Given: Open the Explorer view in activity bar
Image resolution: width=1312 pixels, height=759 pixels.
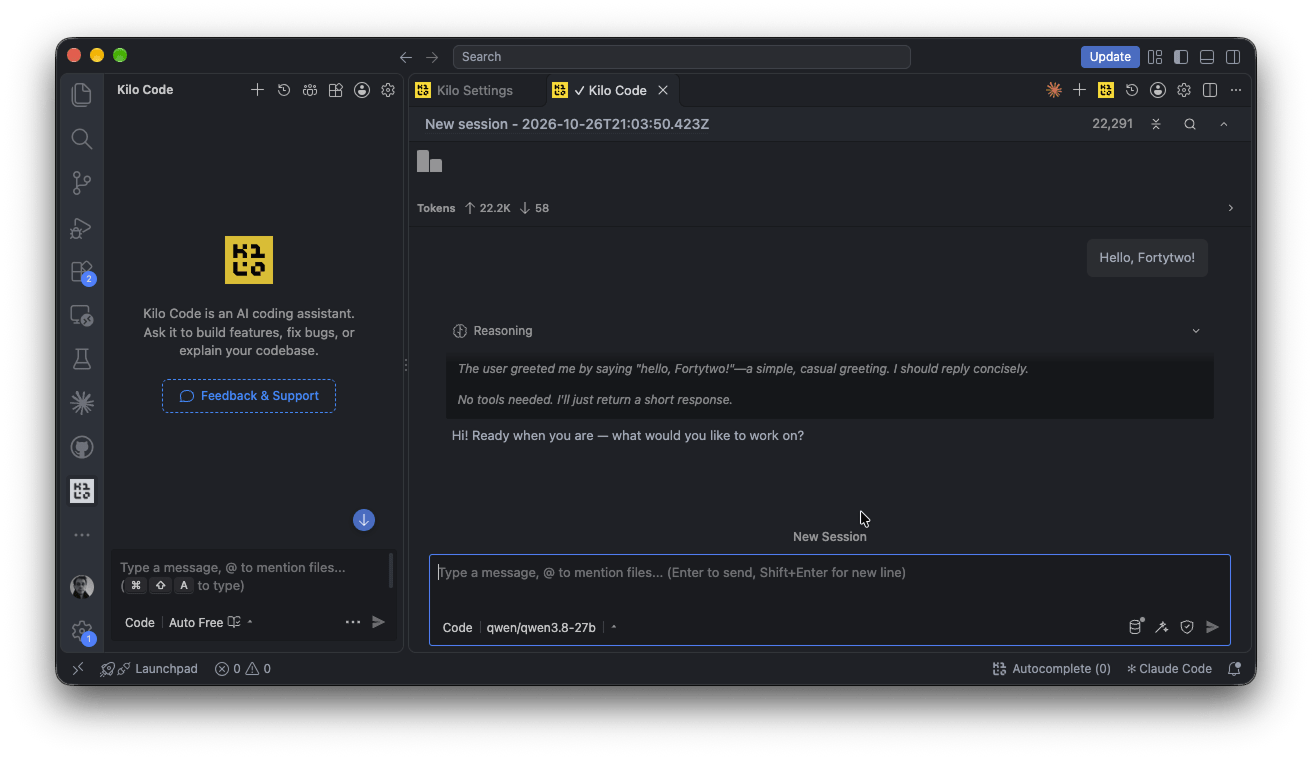Looking at the screenshot, I should click(82, 95).
